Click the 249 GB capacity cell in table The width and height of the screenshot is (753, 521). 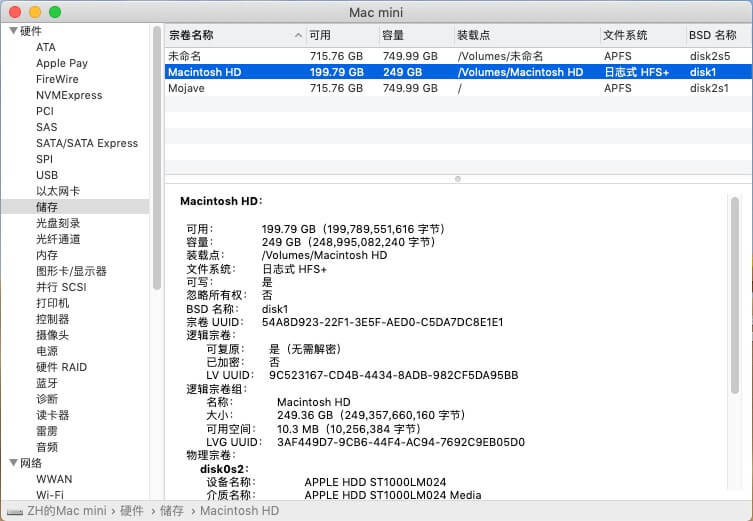click(x=402, y=72)
